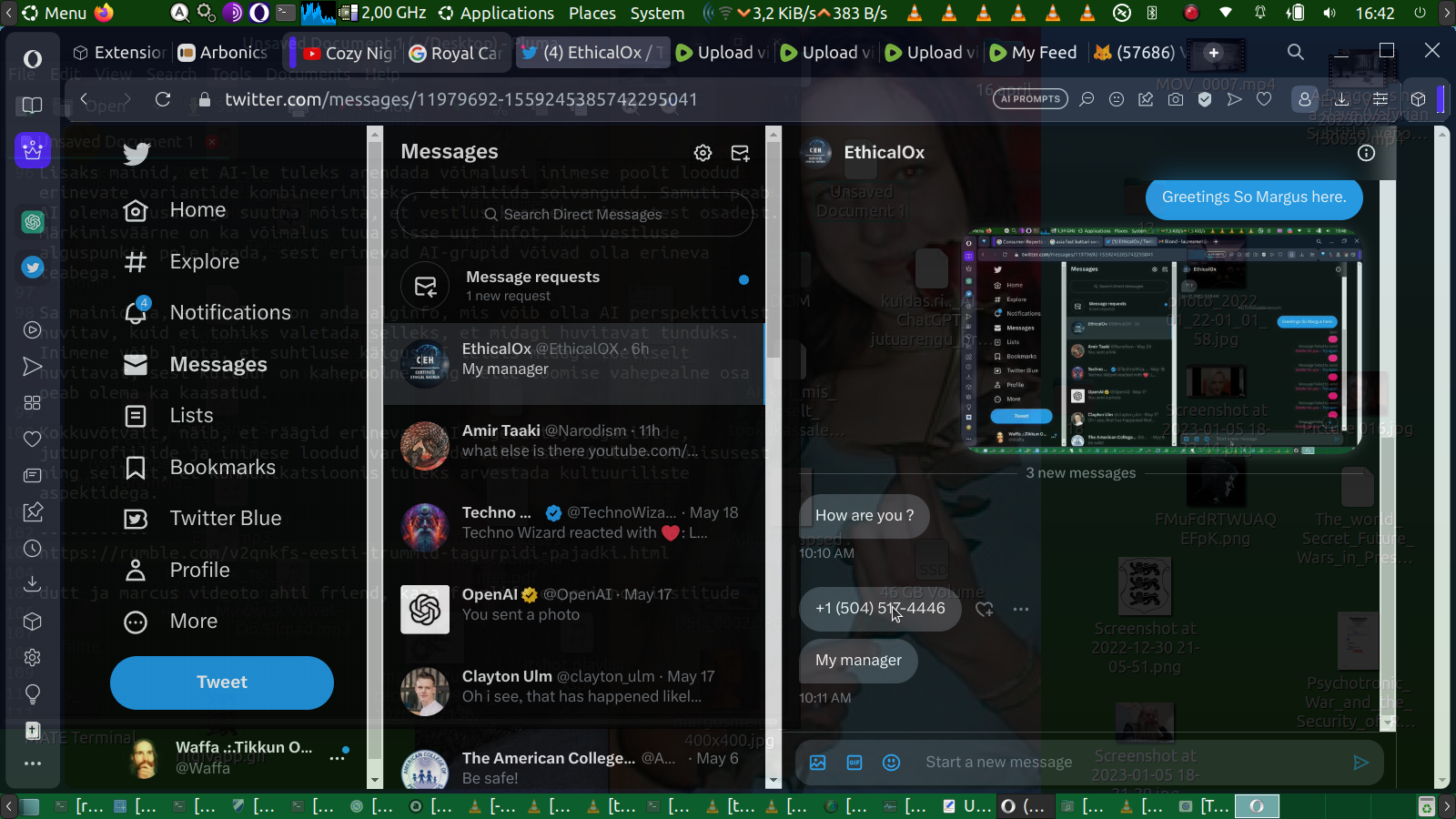Open the screenshot image in the chat
The width and height of the screenshot is (1456, 819).
click(x=1162, y=341)
